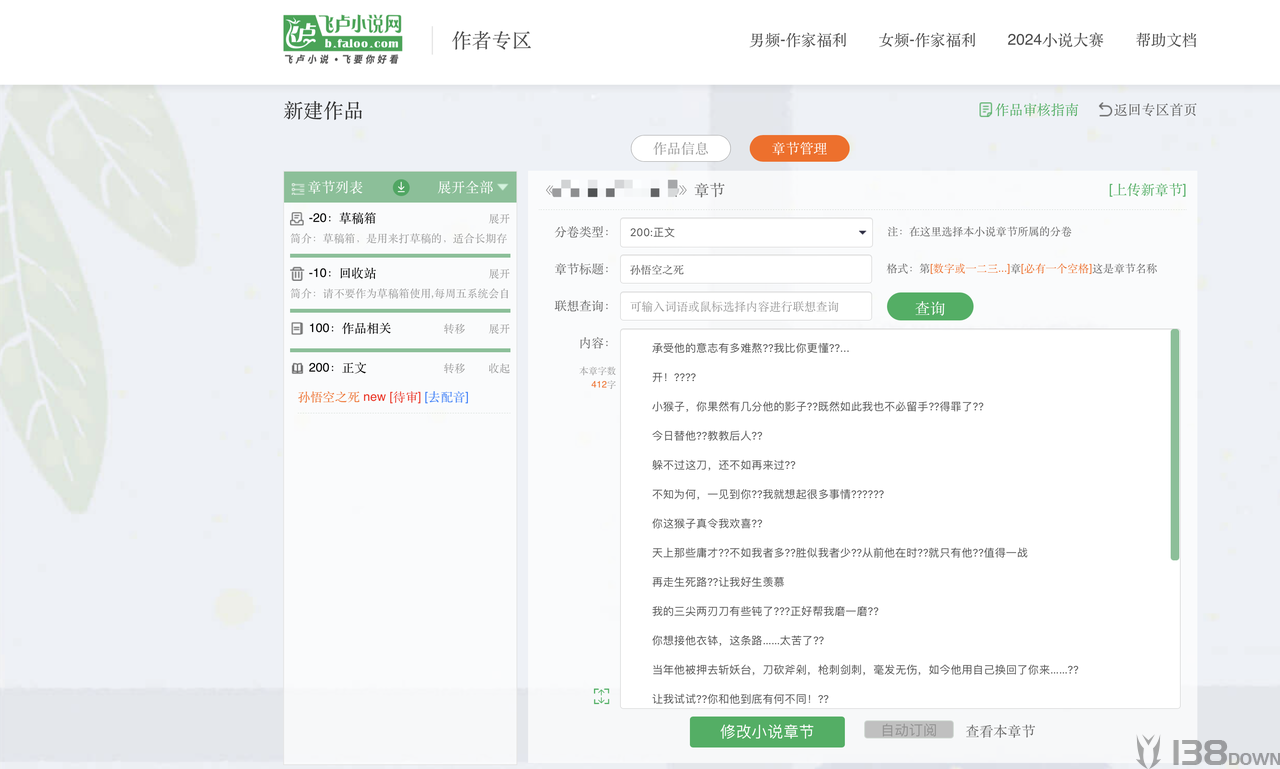Click the 作品审核指南 document icon
This screenshot has width=1280, height=769.
985,110
